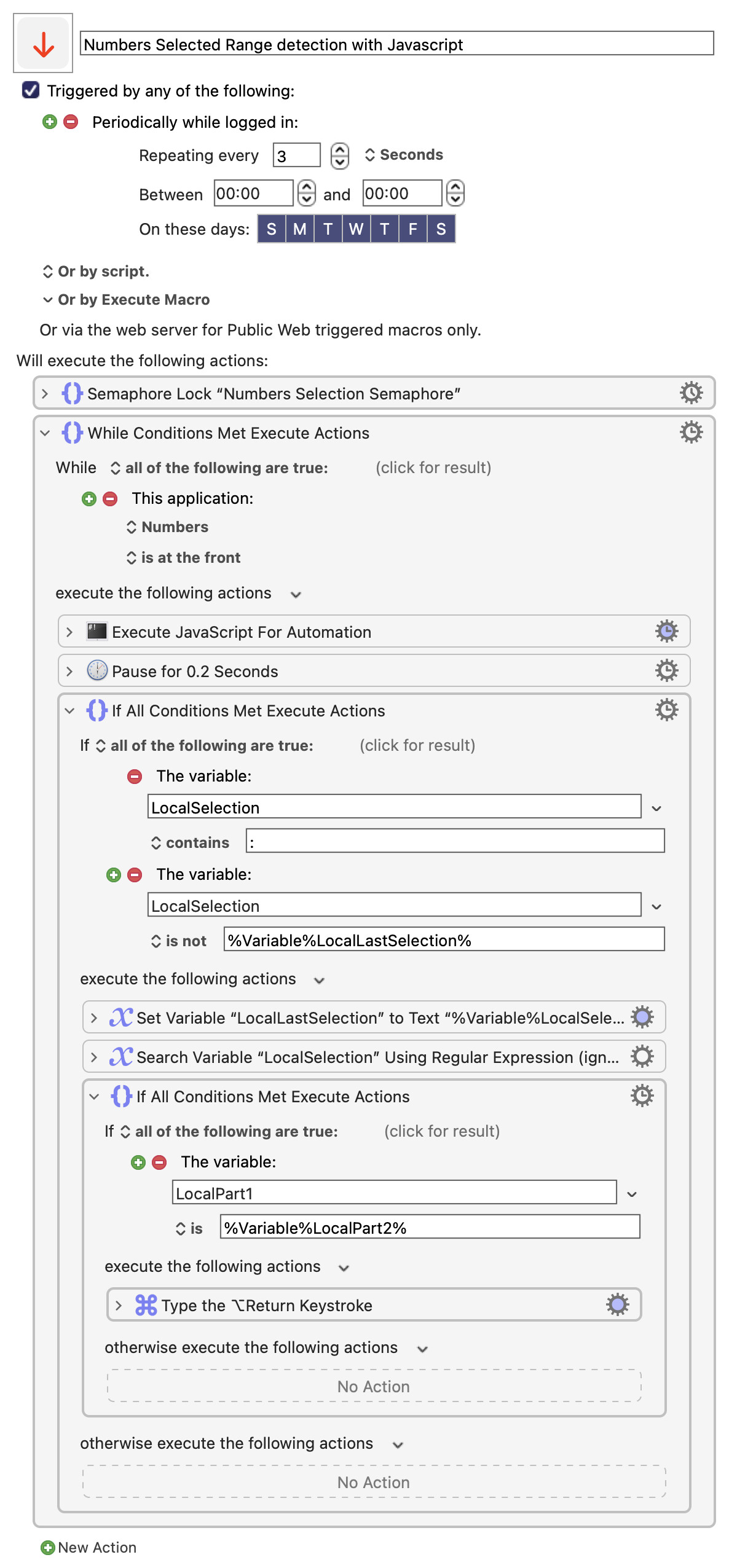
Task: Toggle the first S day in On these days
Action: 272,229
